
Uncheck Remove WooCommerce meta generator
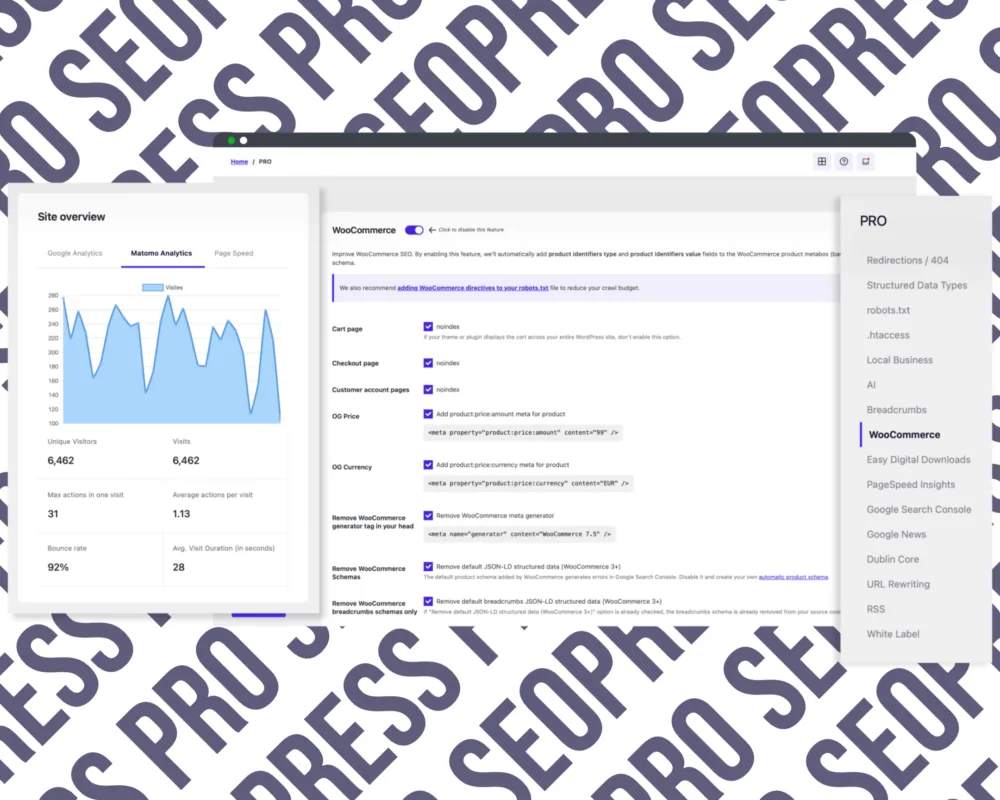click(428, 515)
